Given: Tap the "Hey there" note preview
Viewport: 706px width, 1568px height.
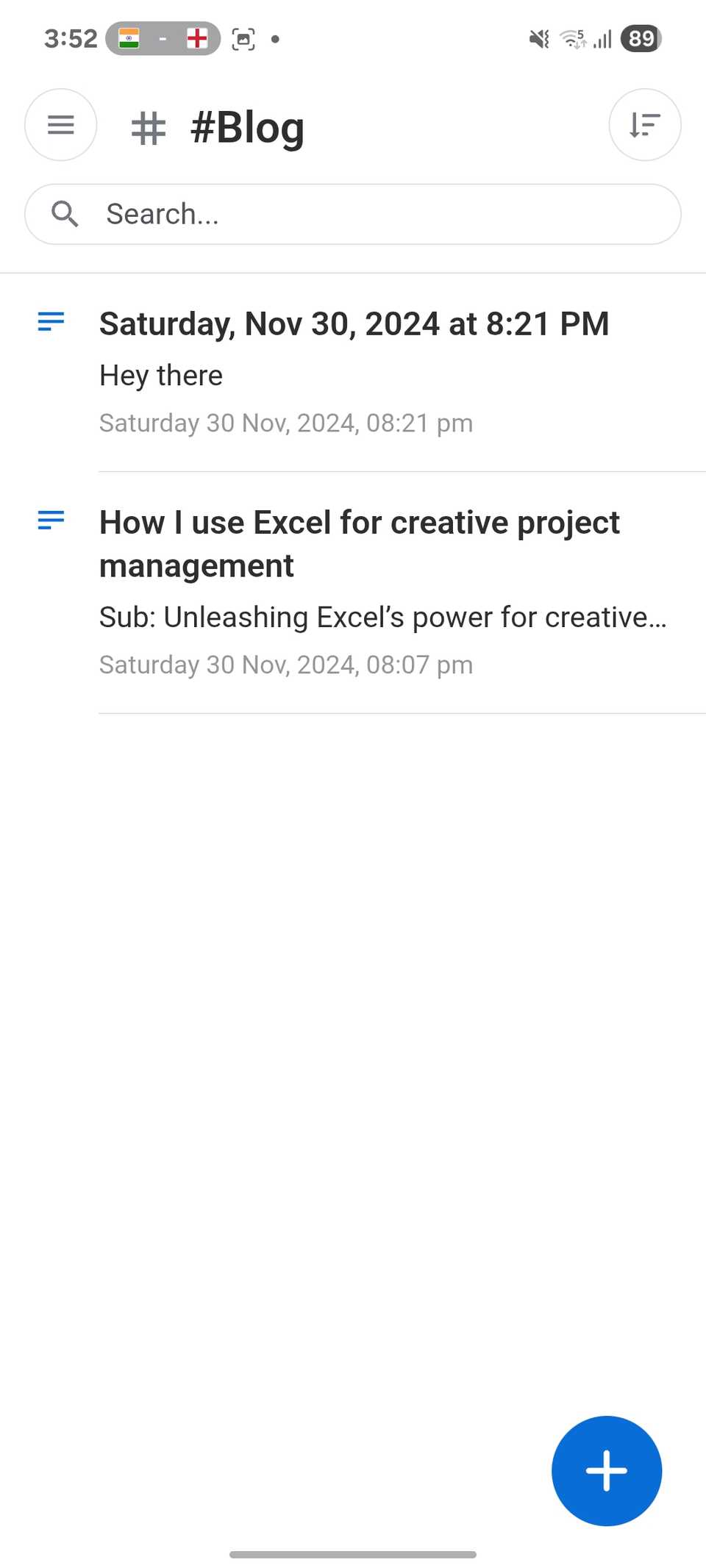Looking at the screenshot, I should click(x=161, y=376).
